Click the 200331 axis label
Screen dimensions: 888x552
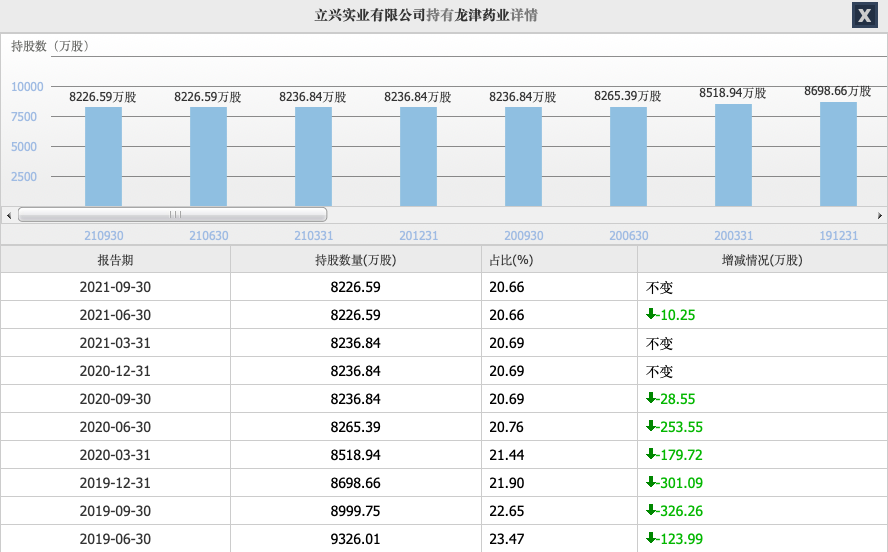[733, 236]
